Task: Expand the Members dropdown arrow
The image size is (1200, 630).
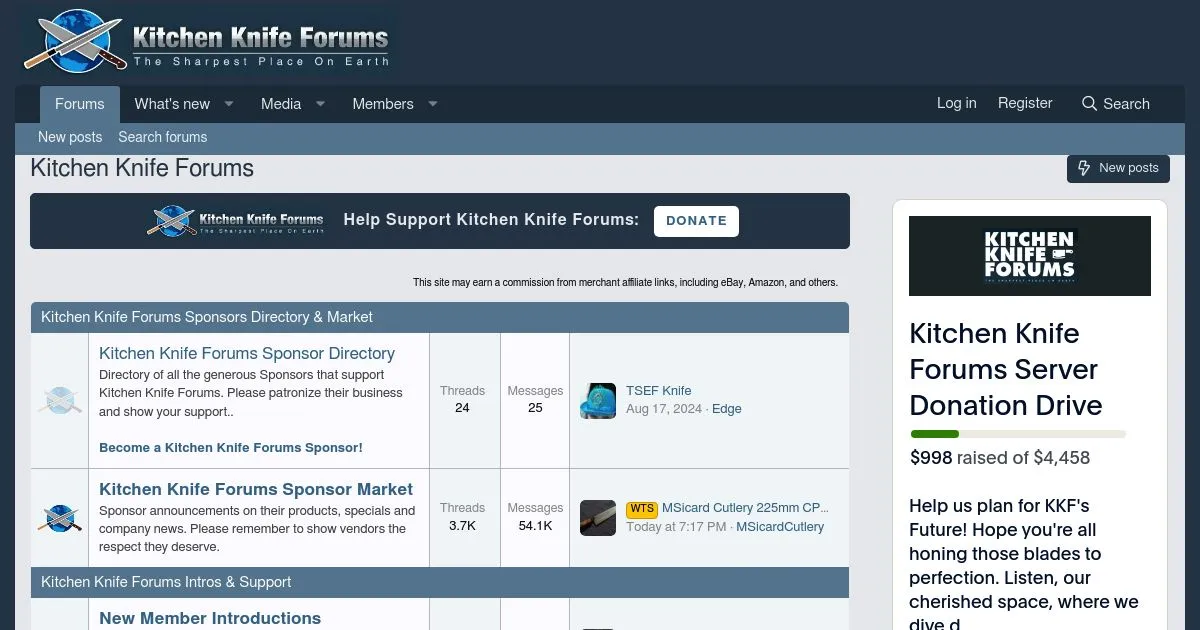Action: point(433,104)
